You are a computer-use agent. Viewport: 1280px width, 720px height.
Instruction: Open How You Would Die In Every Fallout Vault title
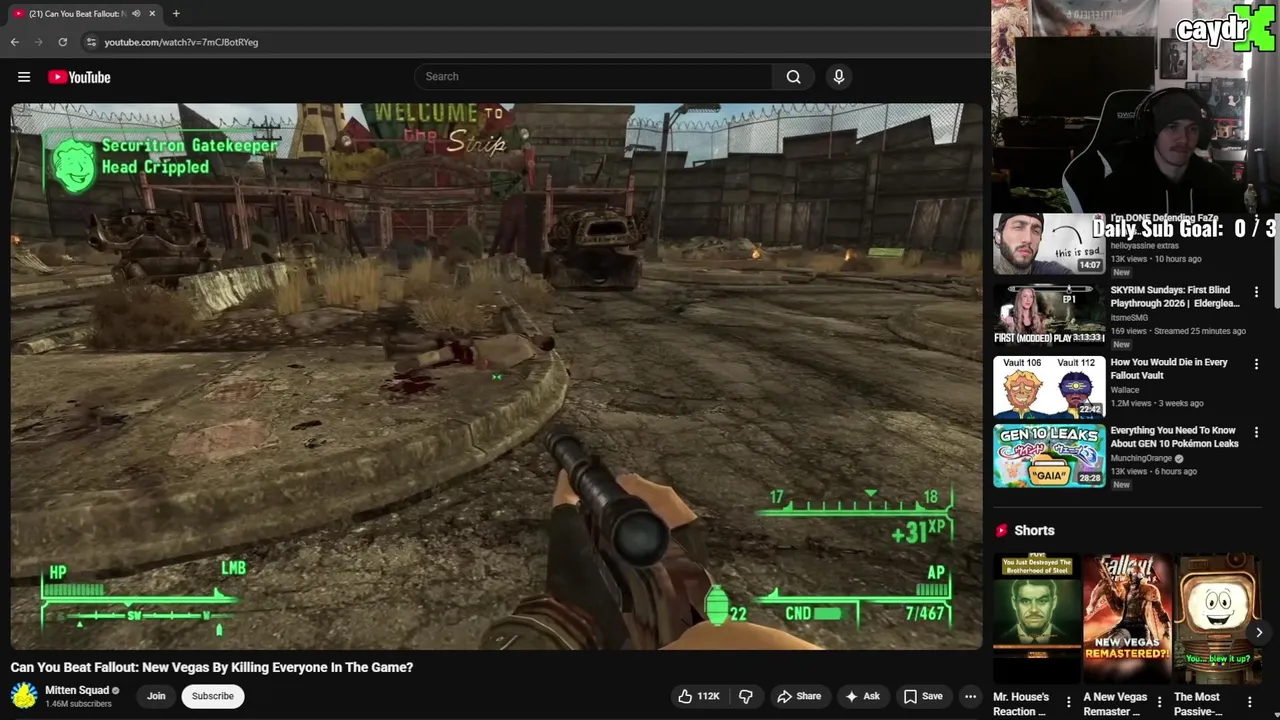1169,369
